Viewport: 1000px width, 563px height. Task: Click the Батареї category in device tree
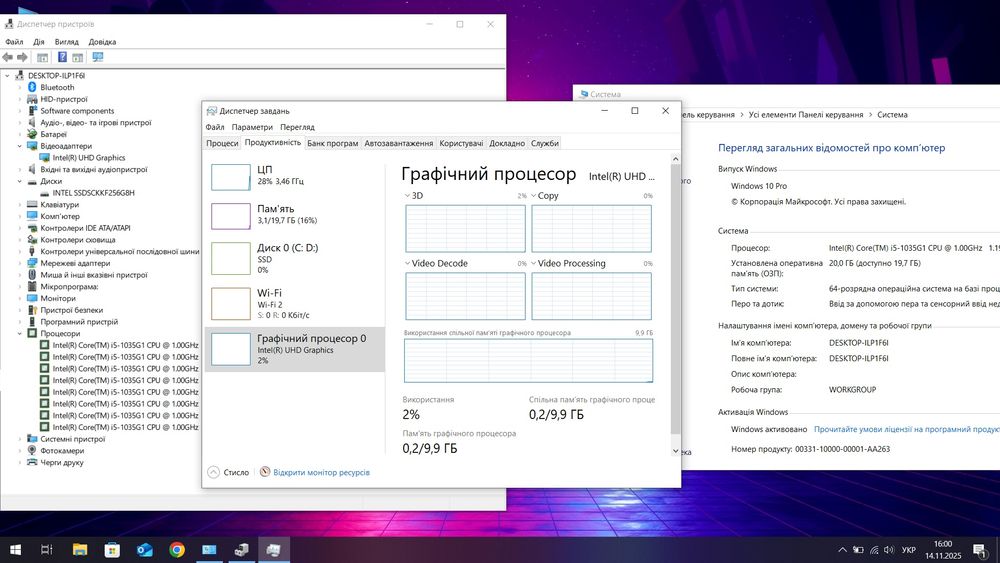pos(54,135)
